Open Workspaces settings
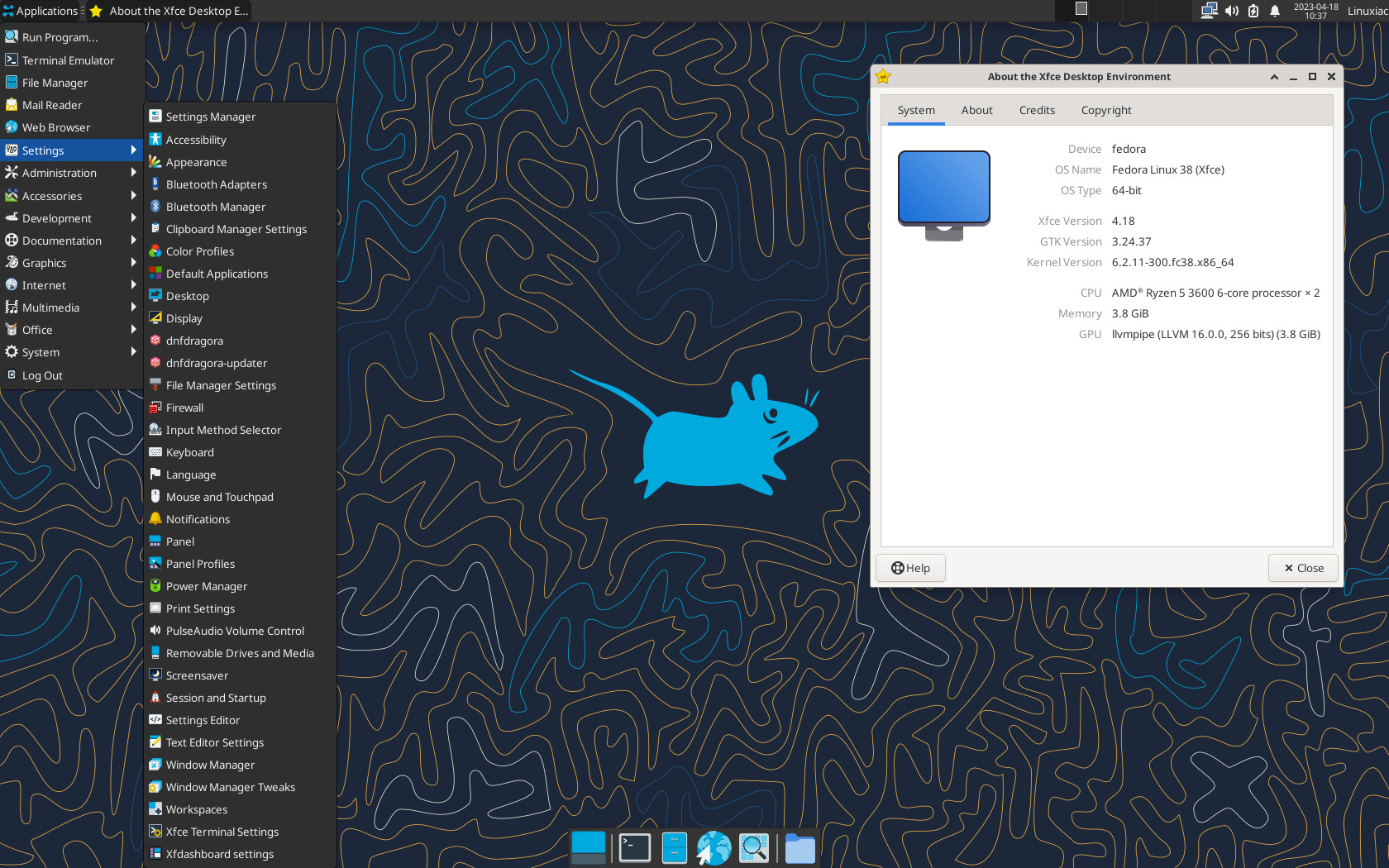 tap(240, 809)
